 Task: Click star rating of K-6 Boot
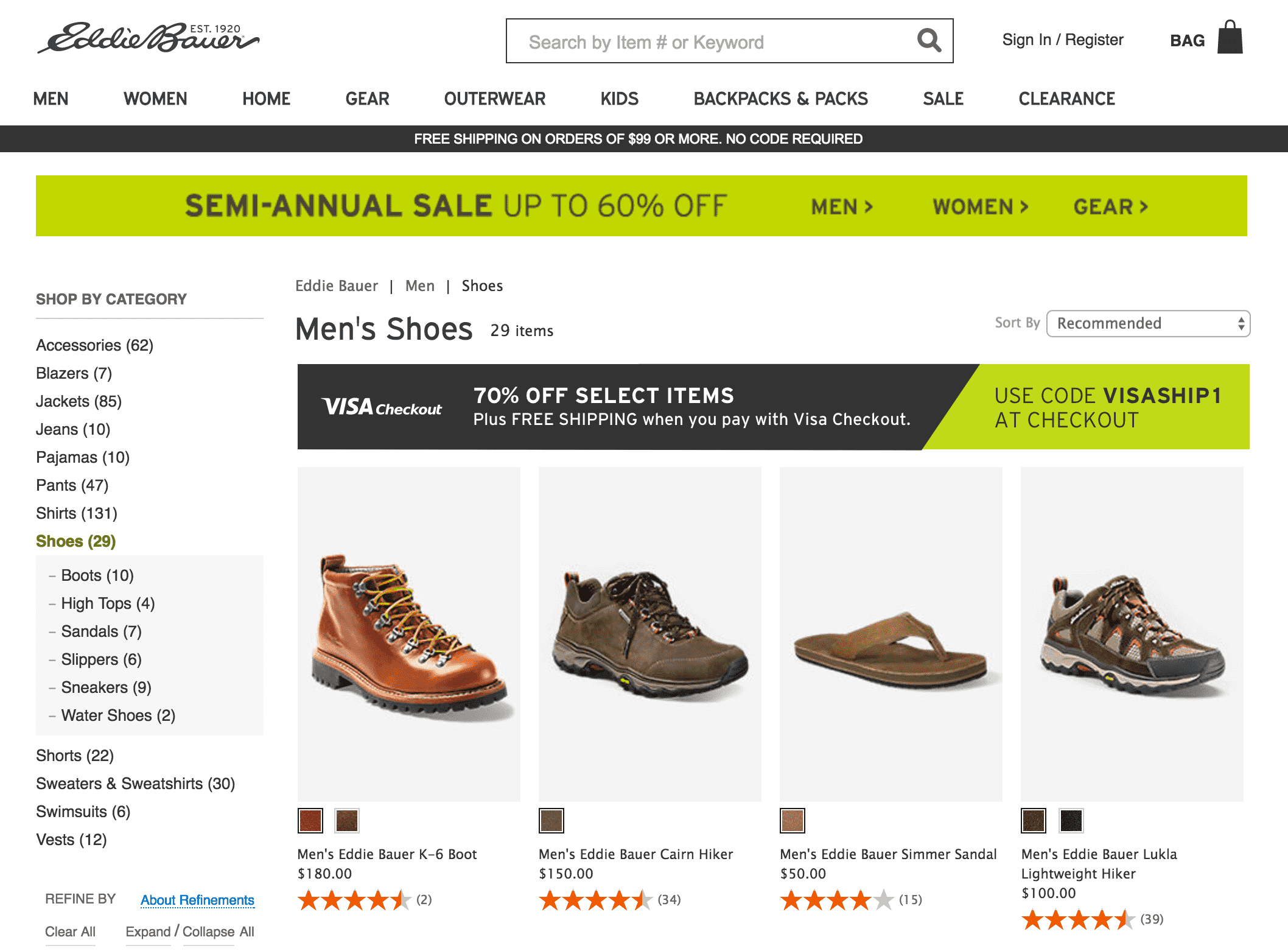[x=354, y=900]
